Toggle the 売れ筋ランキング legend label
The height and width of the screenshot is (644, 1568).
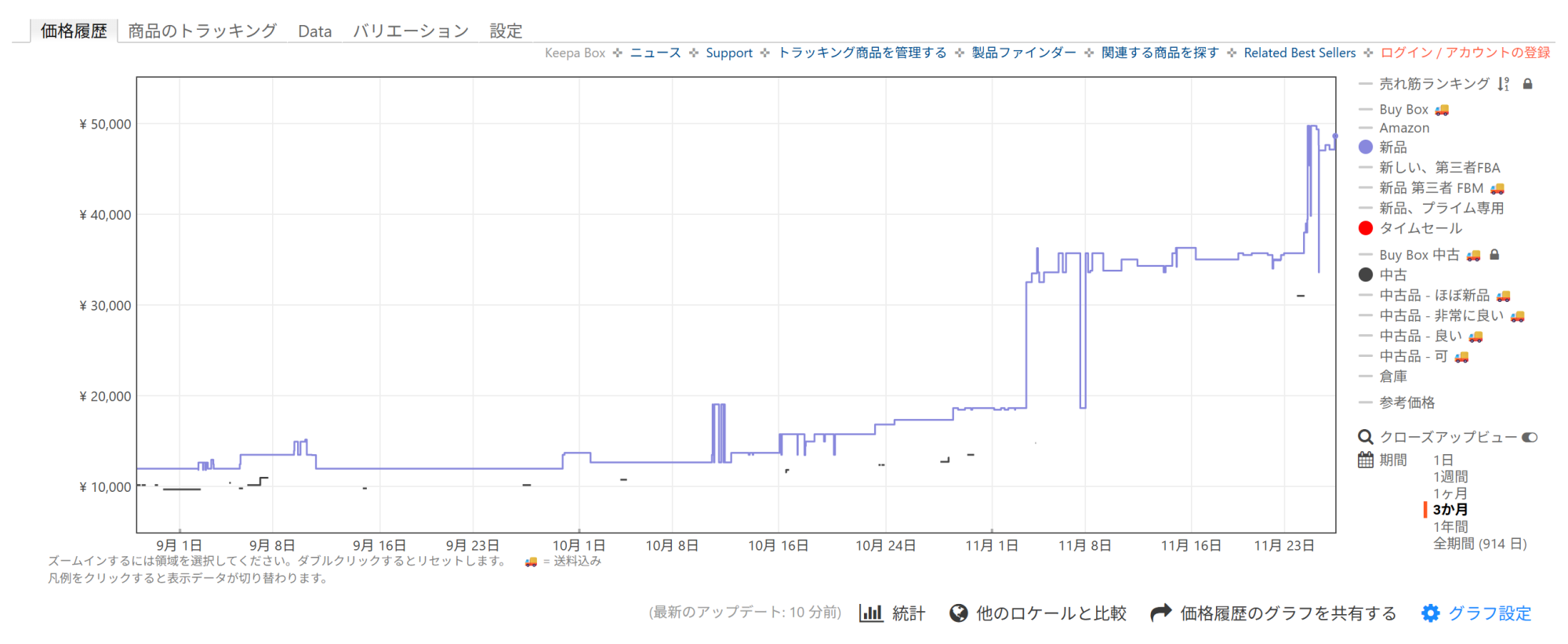(x=1435, y=84)
